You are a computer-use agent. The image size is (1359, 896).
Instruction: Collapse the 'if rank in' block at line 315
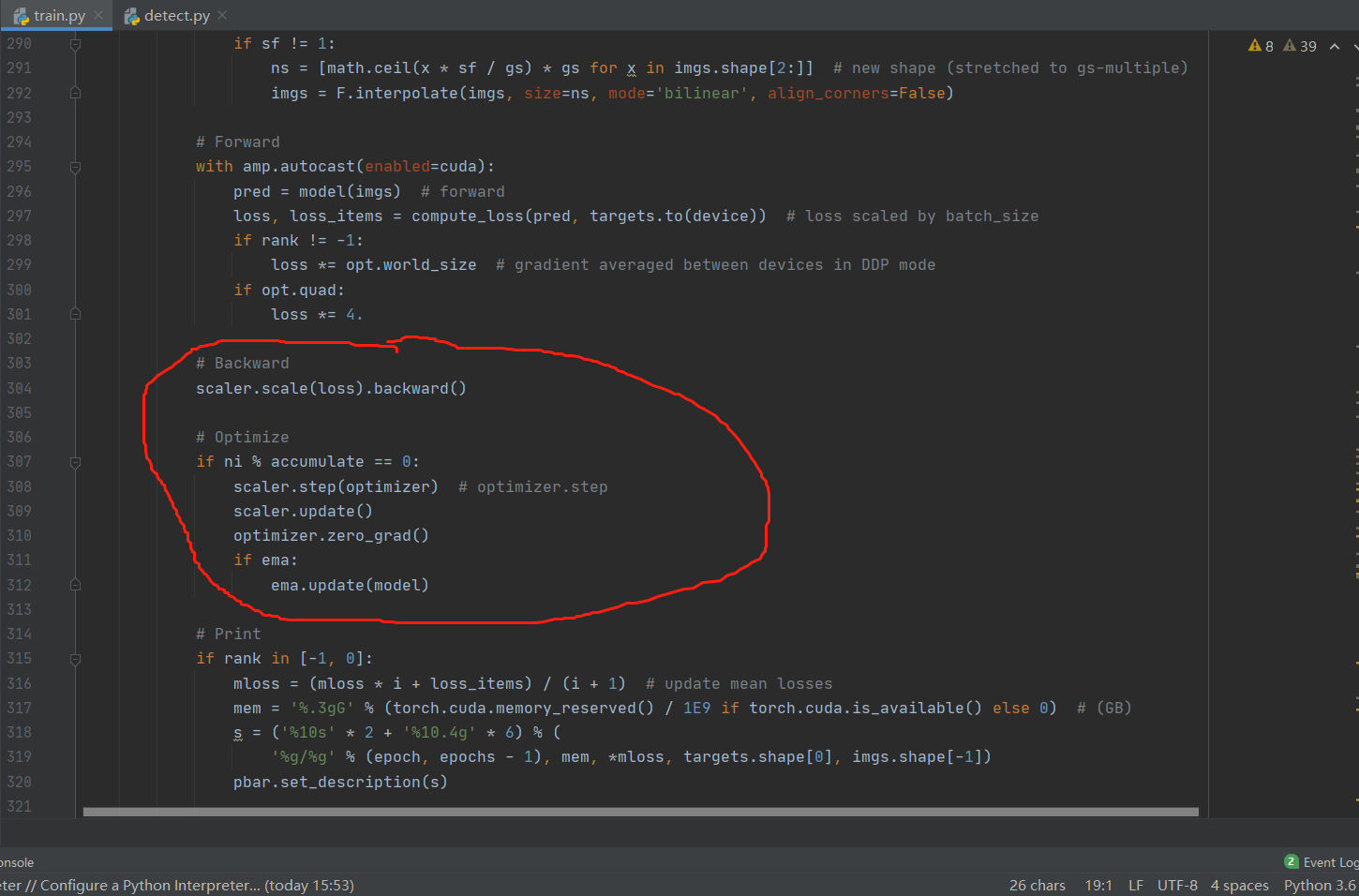75,659
